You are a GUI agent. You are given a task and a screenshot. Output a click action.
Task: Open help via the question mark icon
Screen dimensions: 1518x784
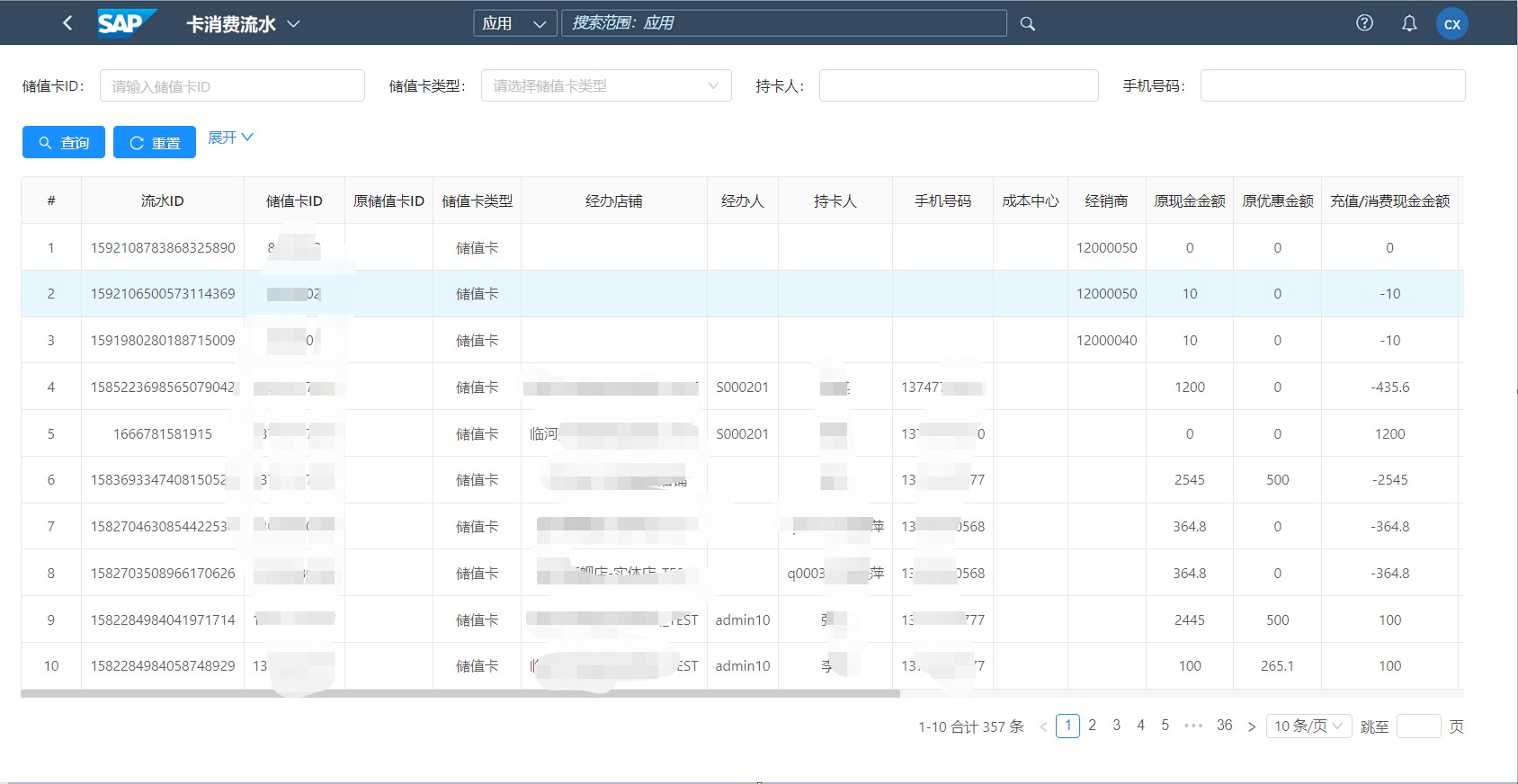coord(1364,23)
